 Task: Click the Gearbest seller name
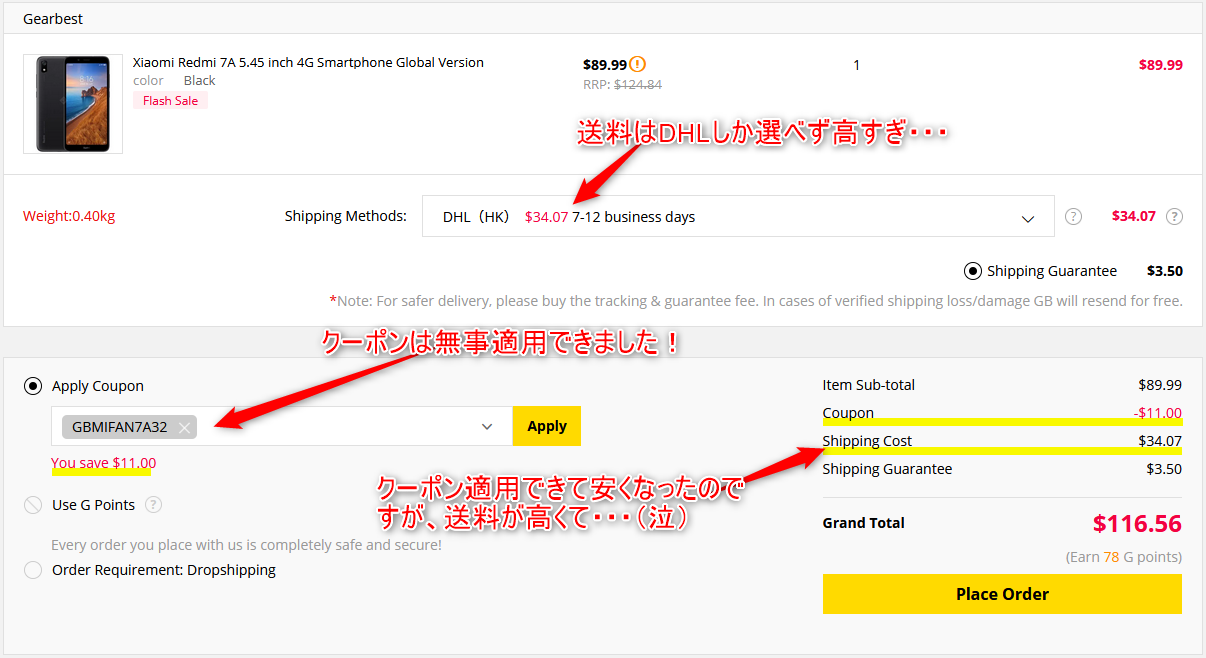point(53,19)
